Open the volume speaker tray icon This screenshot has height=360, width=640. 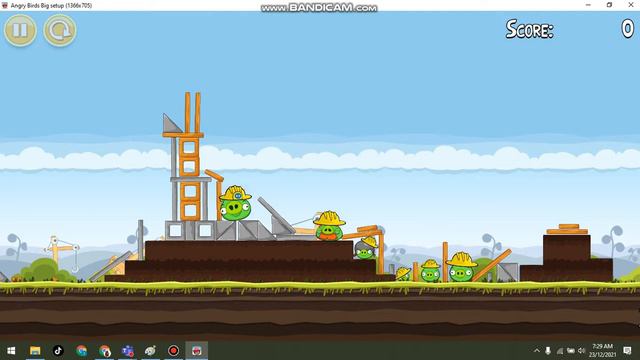(x=582, y=351)
